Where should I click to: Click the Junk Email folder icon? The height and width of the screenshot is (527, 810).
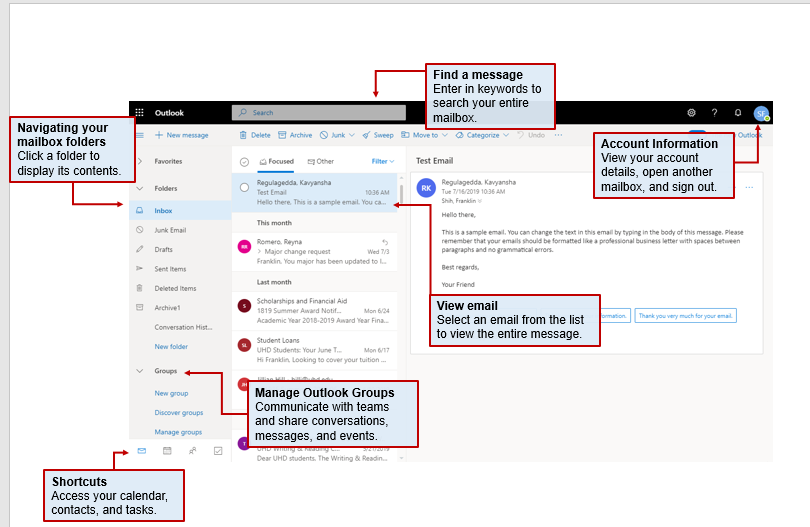[x=139, y=229]
